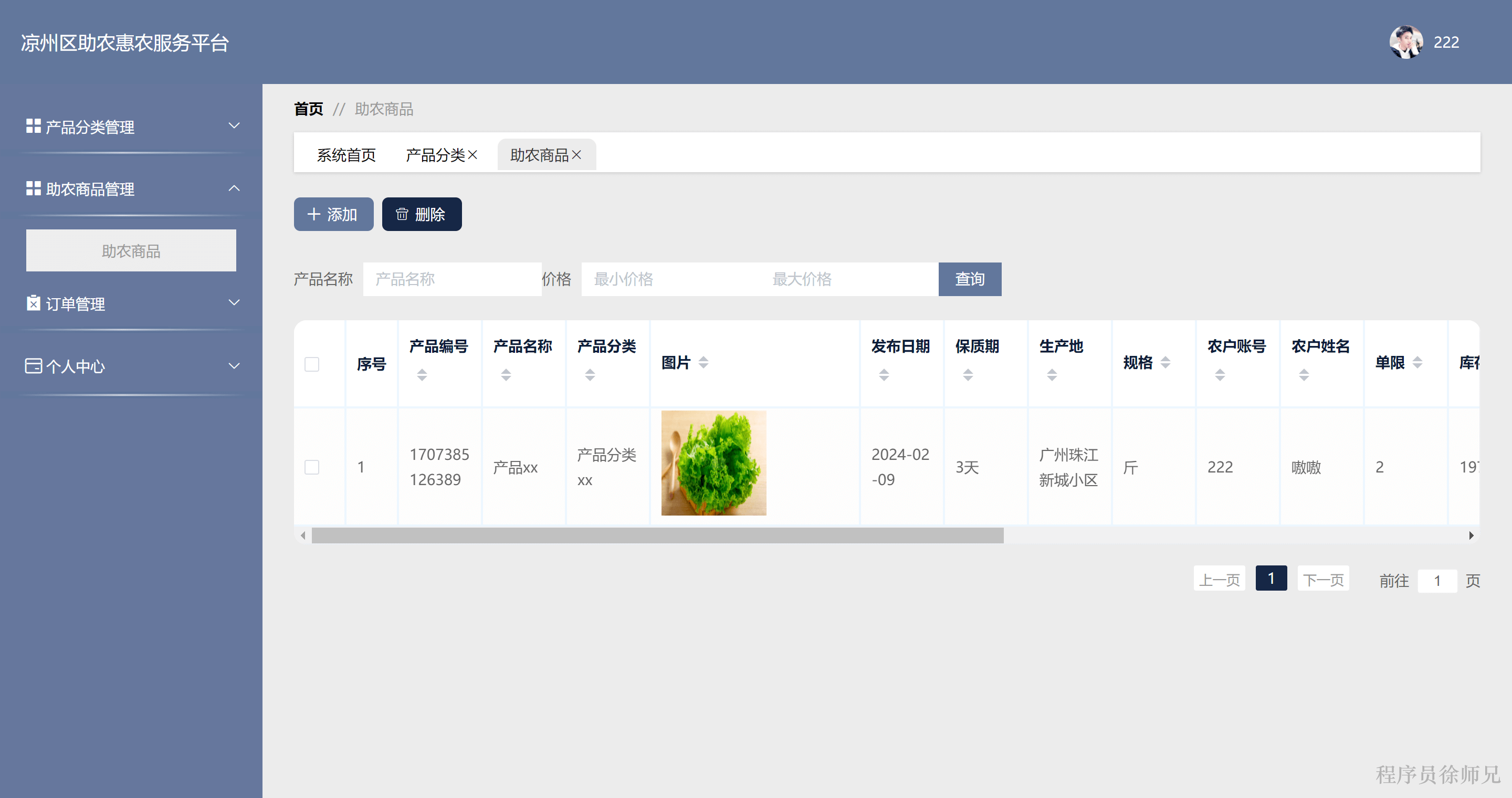
Task: Toggle the select-all header checkbox
Action: click(312, 364)
